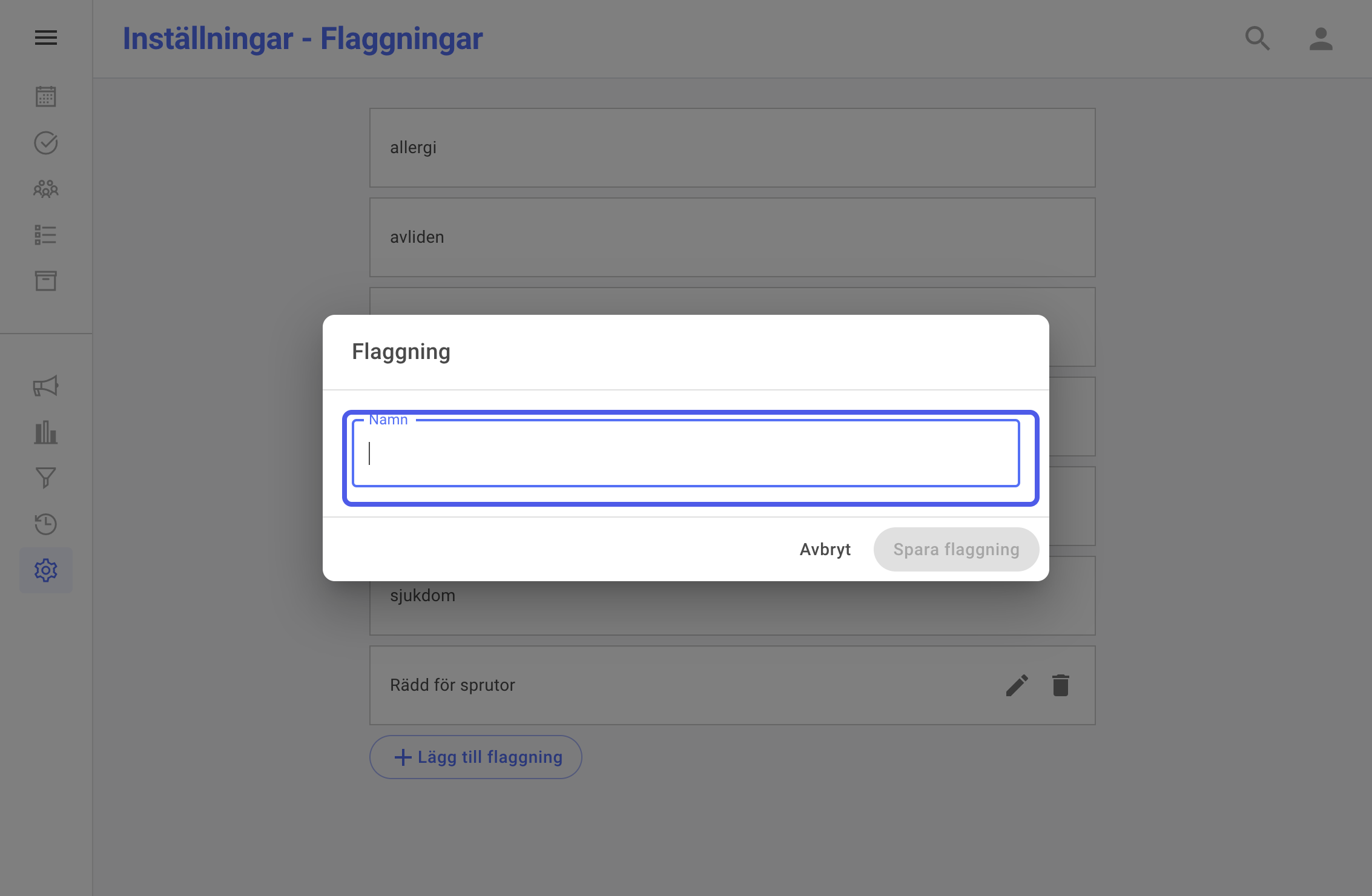Screen dimensions: 1372x896
Task: Select the settings gear icon
Action: tap(46, 570)
